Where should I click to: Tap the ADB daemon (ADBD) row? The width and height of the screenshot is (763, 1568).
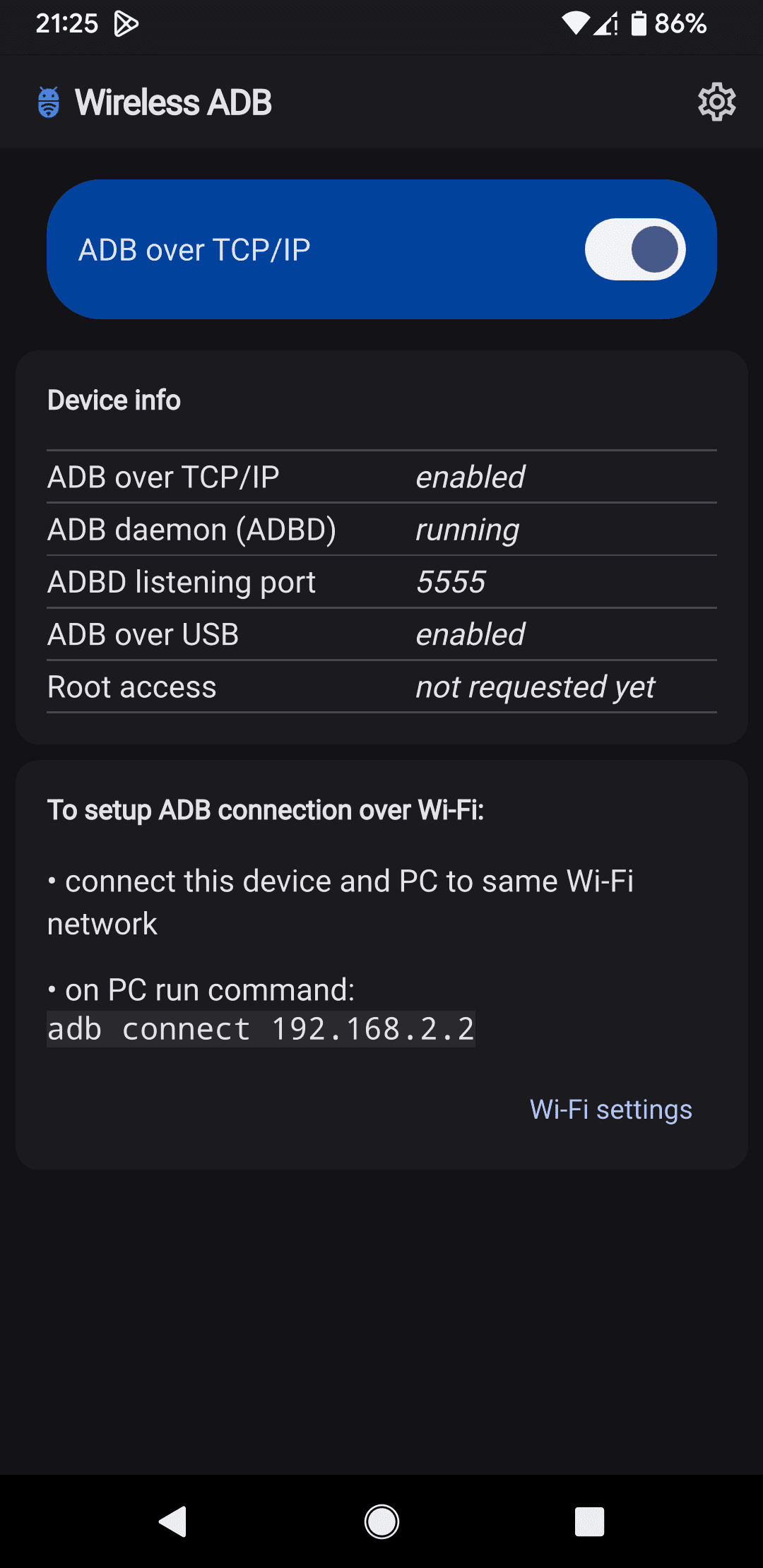(x=381, y=530)
